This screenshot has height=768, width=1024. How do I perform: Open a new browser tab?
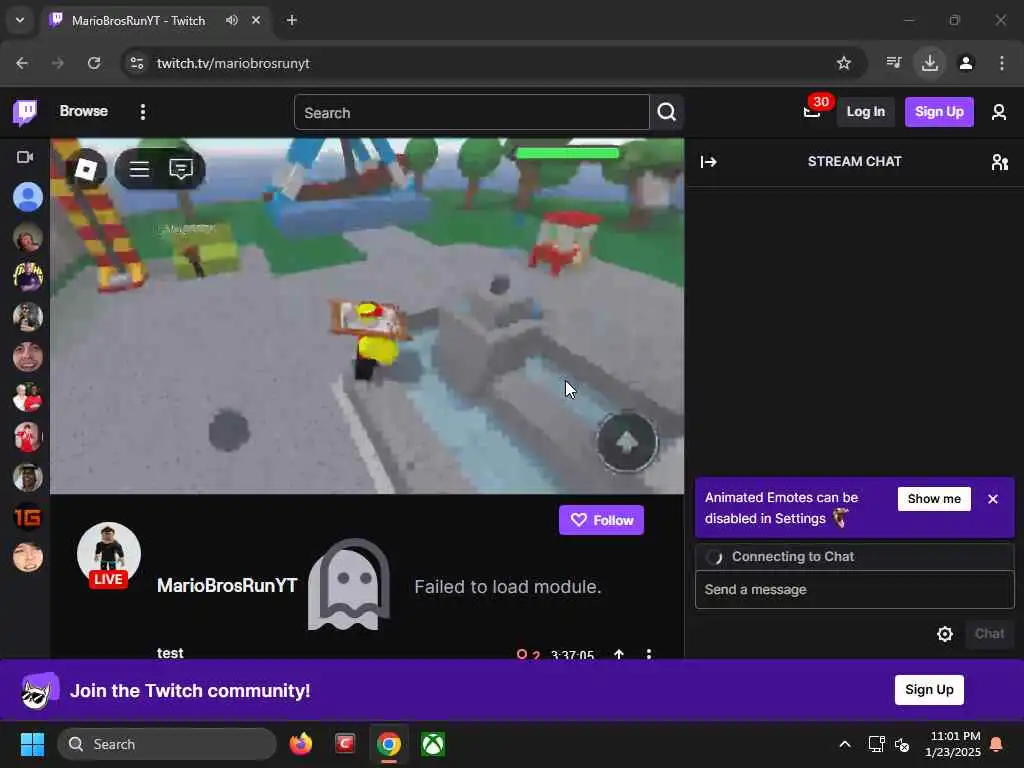pos(291,20)
